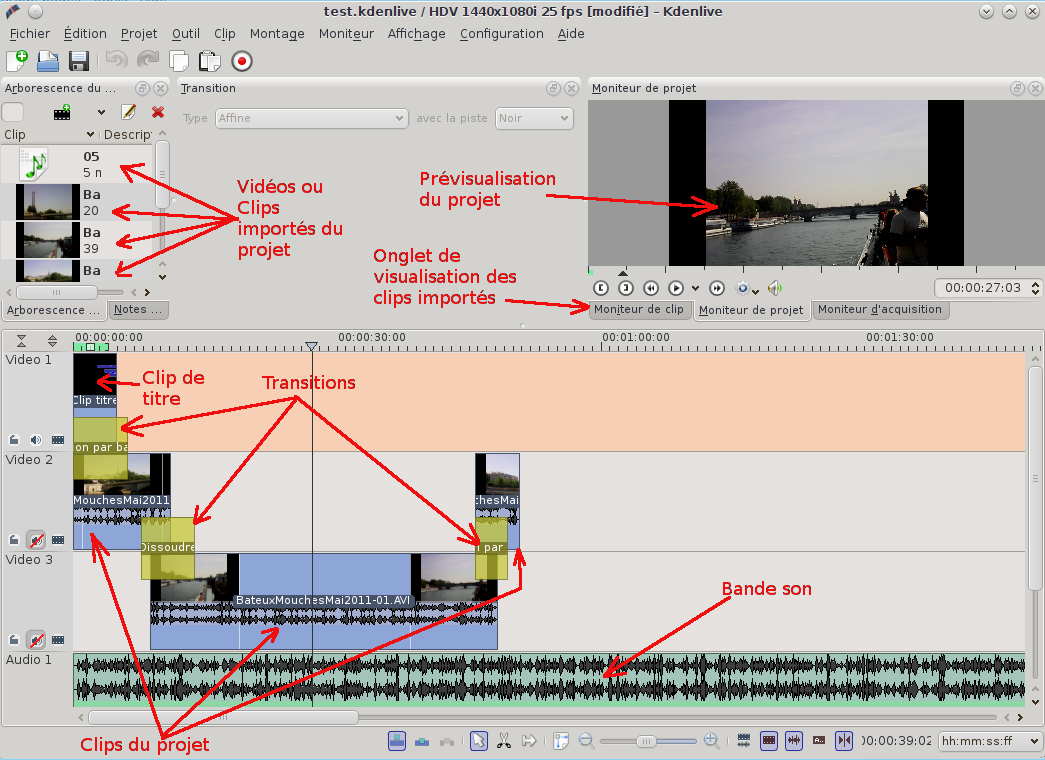Switch to the Moniteur de clip tab

pyautogui.click(x=639, y=310)
